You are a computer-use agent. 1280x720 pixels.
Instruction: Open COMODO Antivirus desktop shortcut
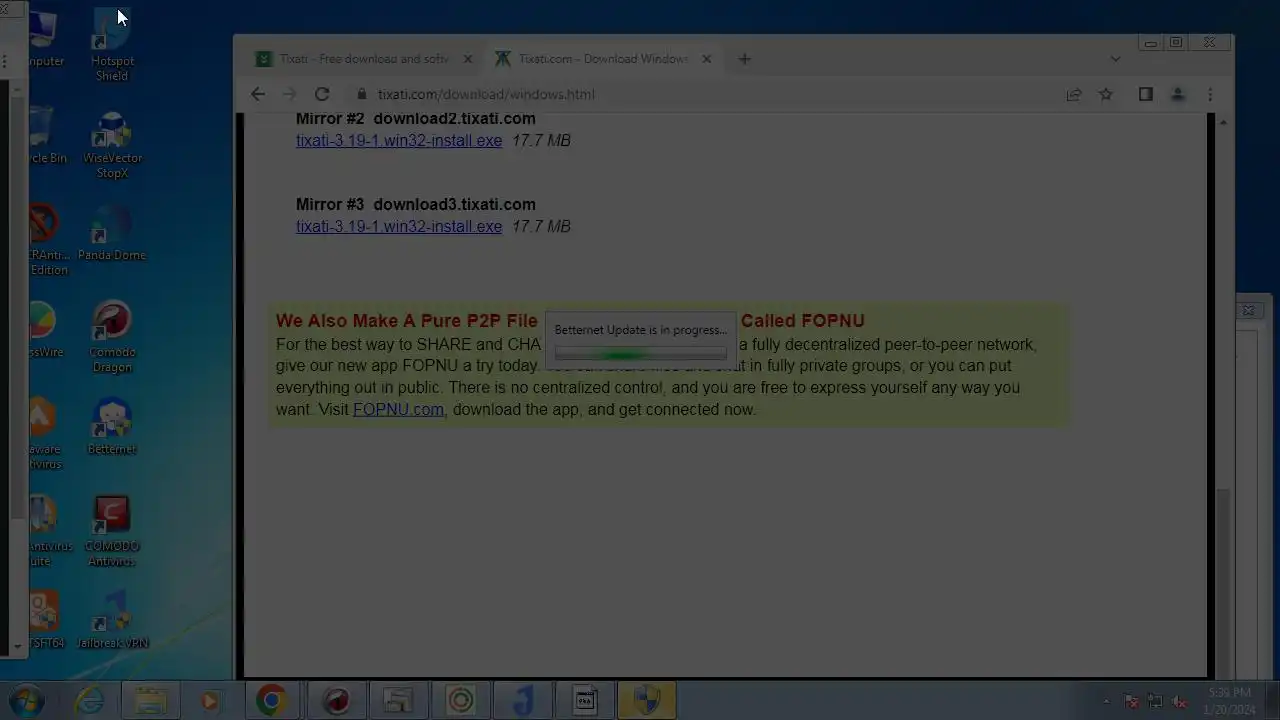click(x=112, y=531)
